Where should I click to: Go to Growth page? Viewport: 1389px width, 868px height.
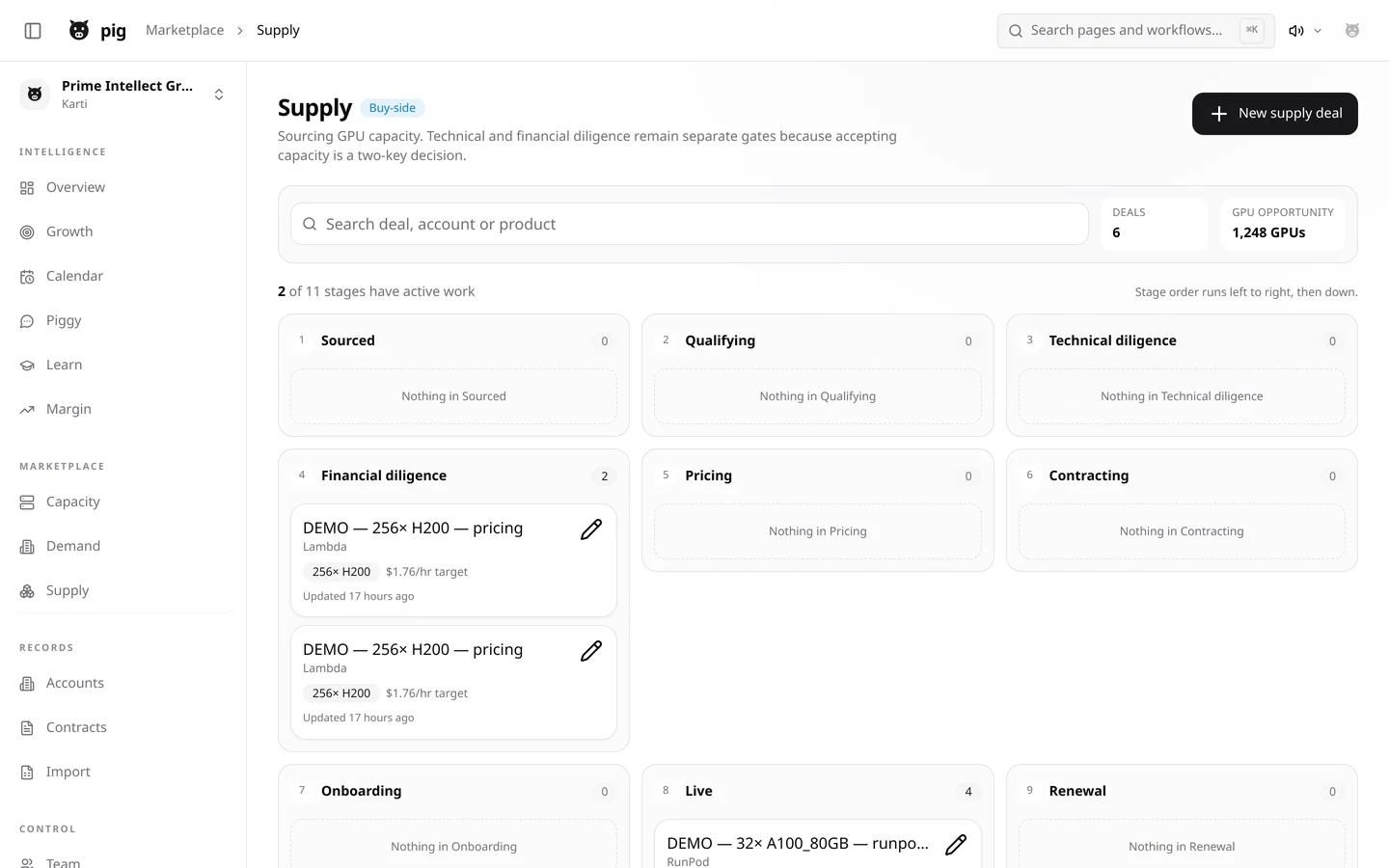coord(123,231)
